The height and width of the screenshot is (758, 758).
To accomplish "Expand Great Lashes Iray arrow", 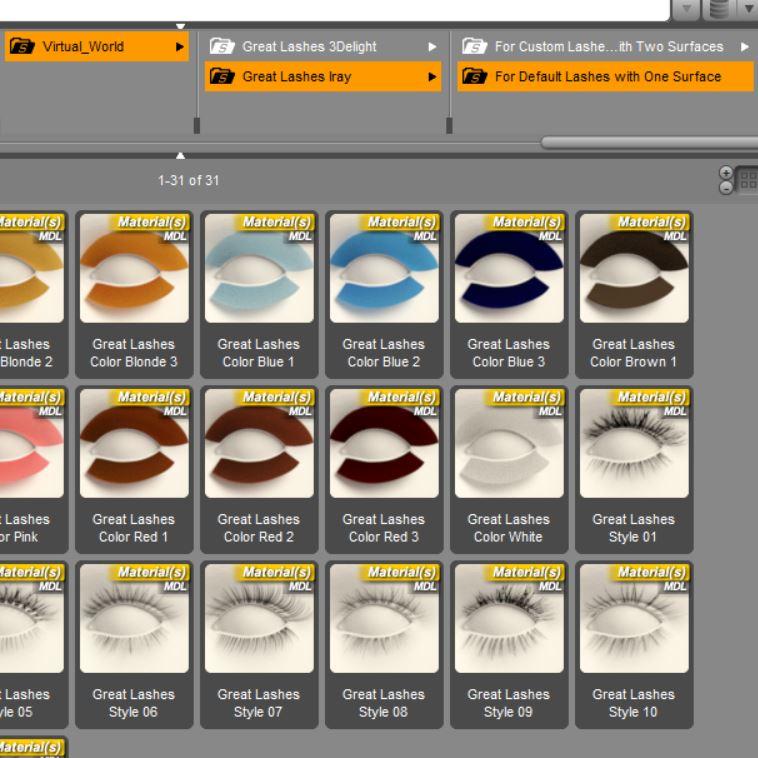I will [x=432, y=77].
